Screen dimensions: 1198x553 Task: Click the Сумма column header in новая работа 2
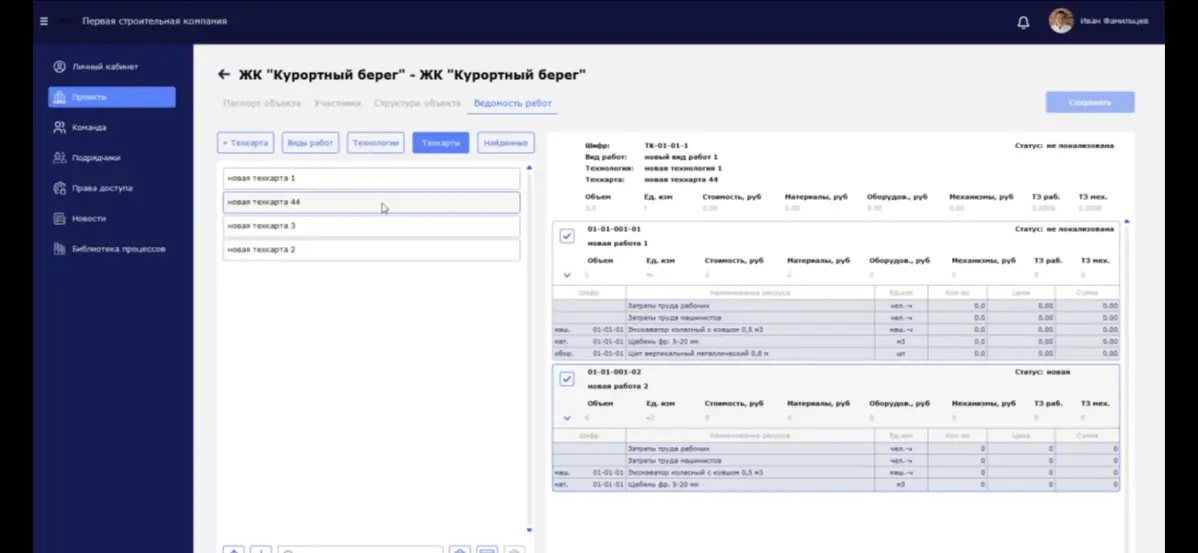click(1086, 436)
